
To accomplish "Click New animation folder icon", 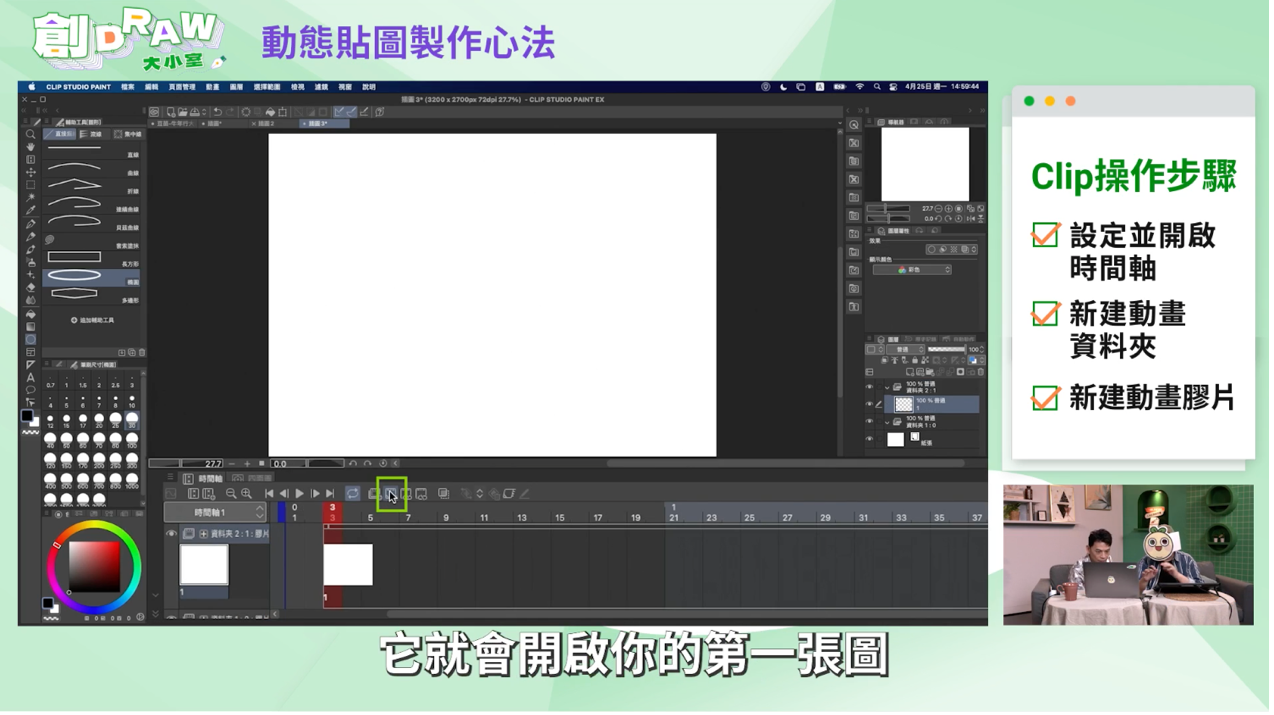I will tap(373, 493).
